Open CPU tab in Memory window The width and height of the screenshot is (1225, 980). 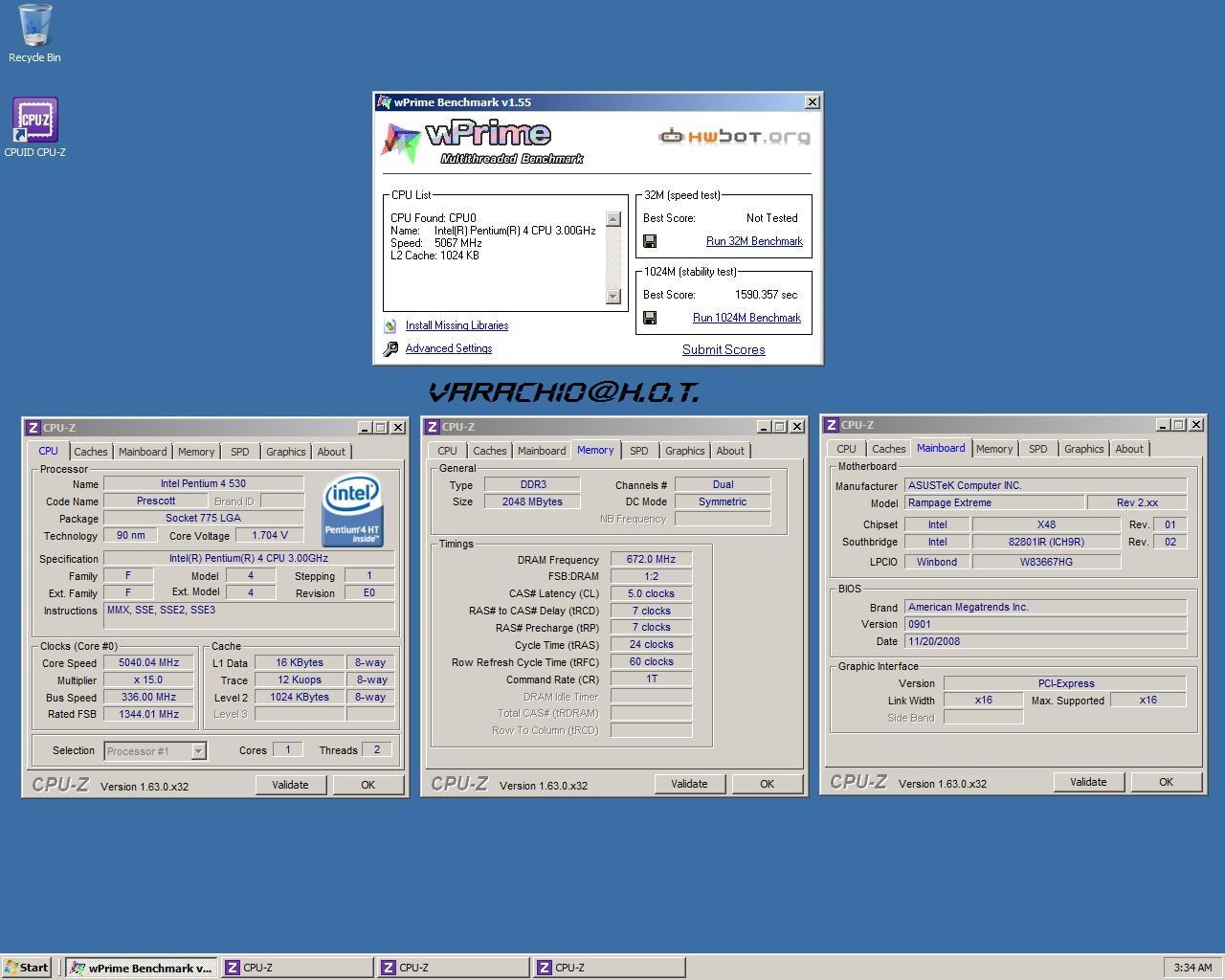tap(447, 451)
